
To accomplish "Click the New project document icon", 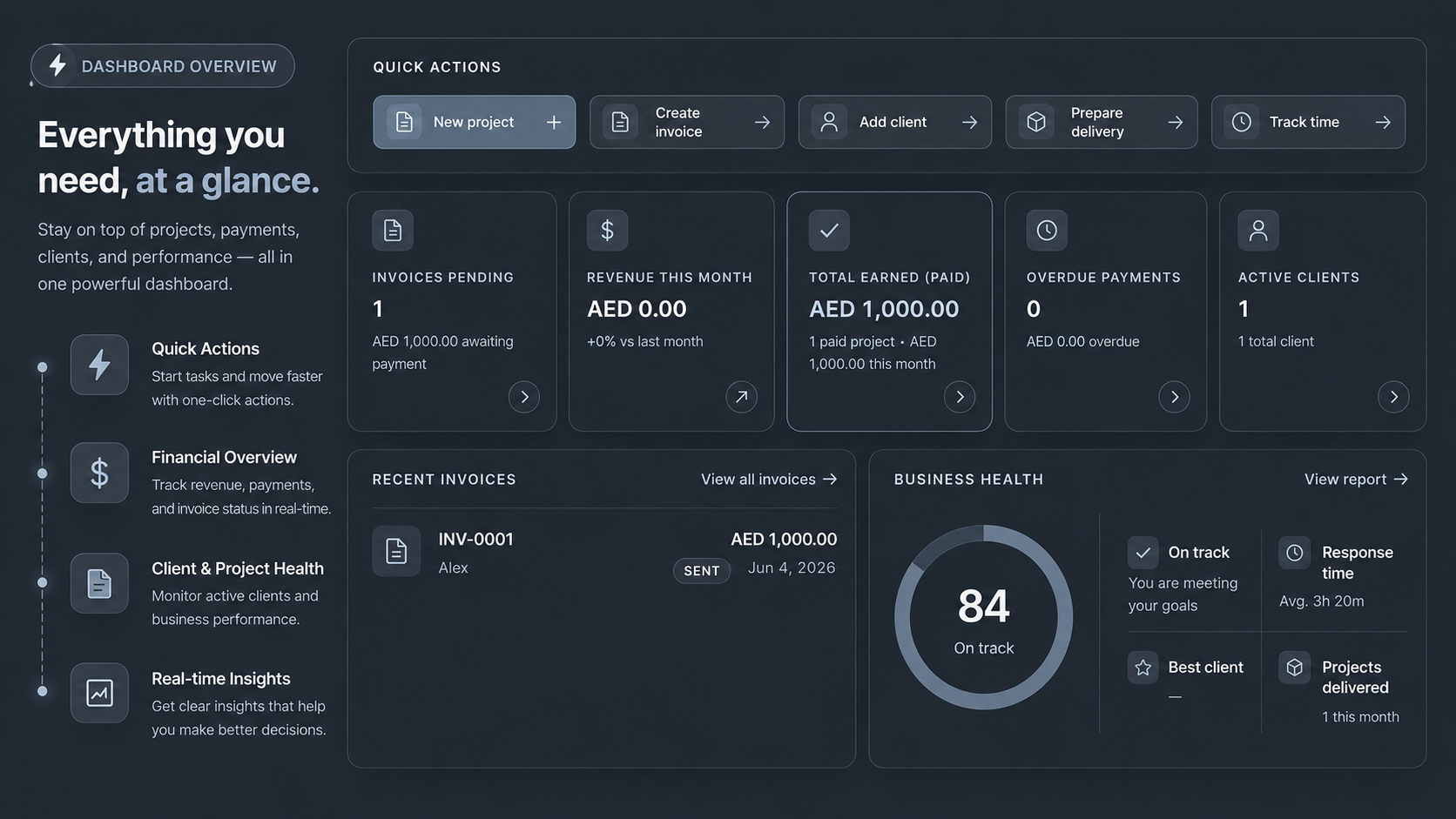I will [404, 122].
